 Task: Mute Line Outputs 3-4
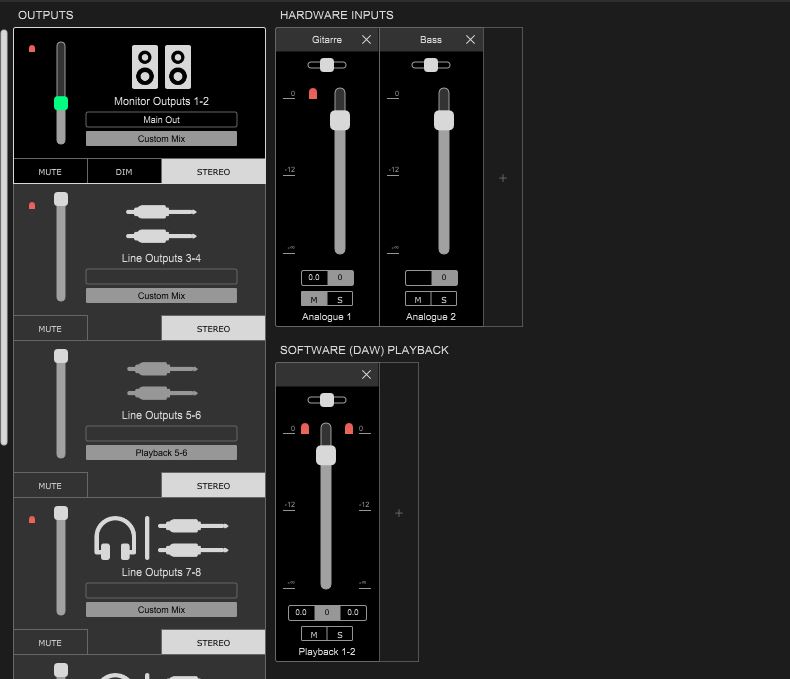pos(50,328)
